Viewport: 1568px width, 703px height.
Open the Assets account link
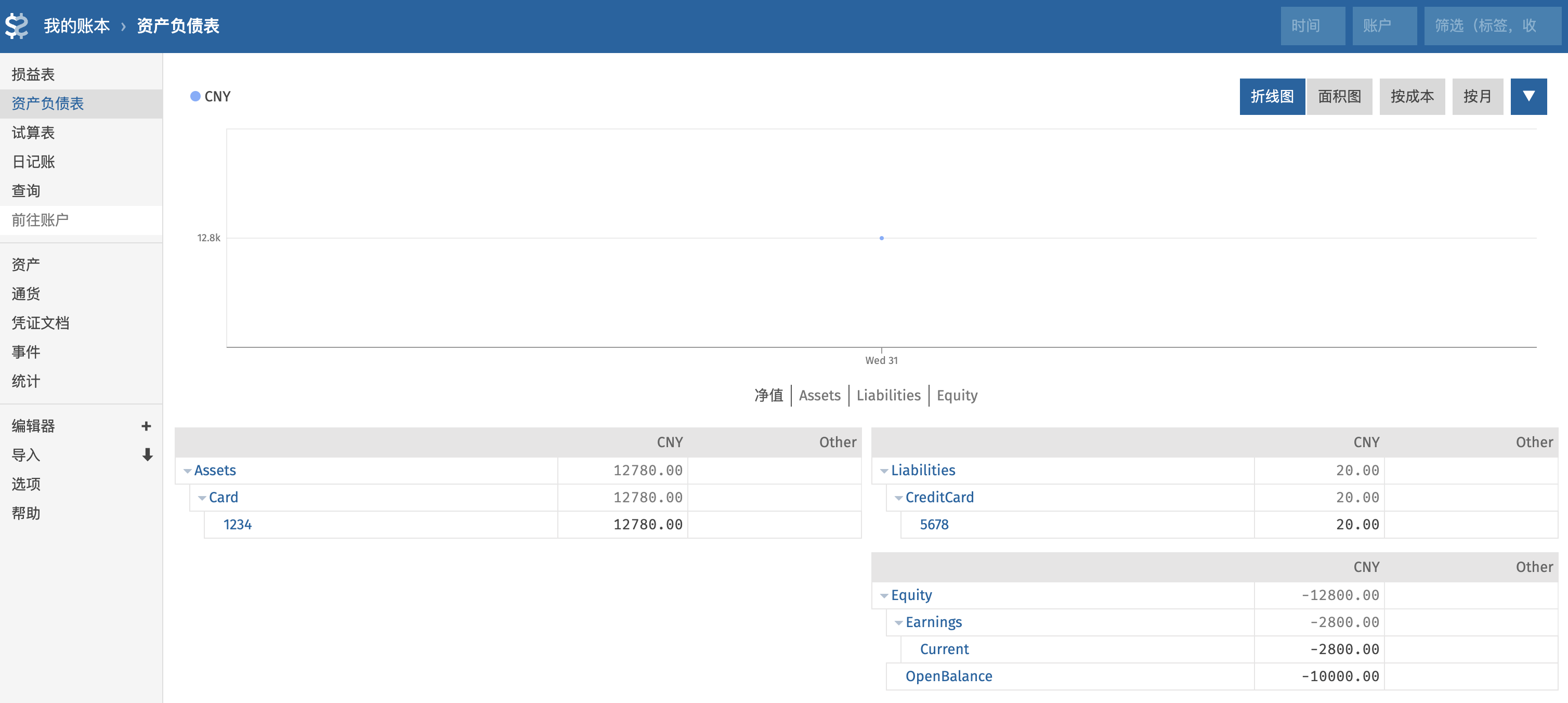click(215, 471)
